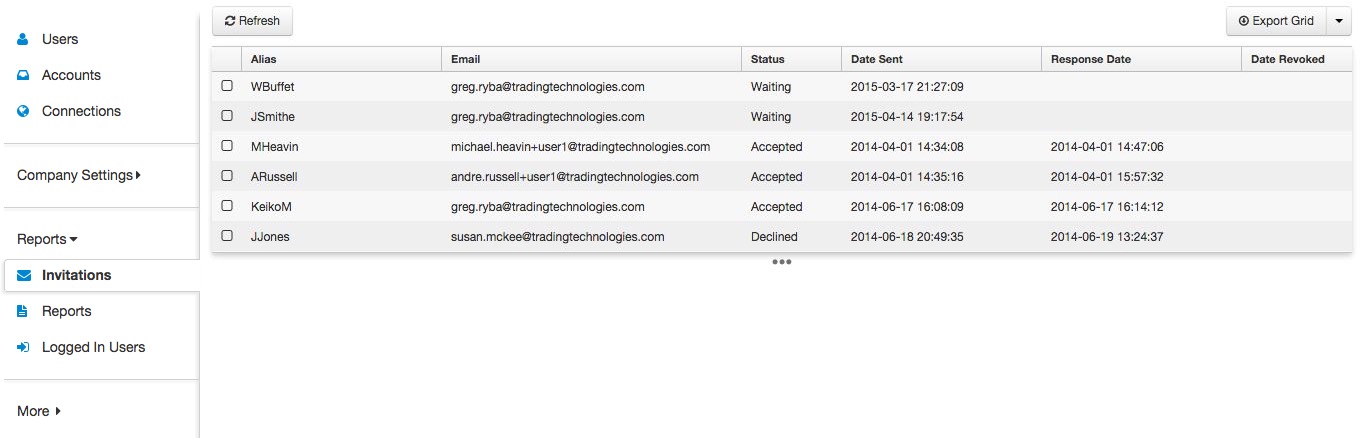1363x438 pixels.
Task: Click the Users person icon in sidebar
Action: [x=23, y=39]
